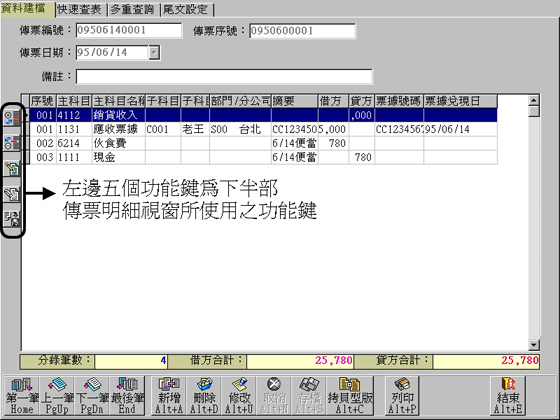Viewport: 560px width, 420px height.
Task: Click the first detail-row function icon in left sidebar
Action: pyautogui.click(x=12, y=118)
